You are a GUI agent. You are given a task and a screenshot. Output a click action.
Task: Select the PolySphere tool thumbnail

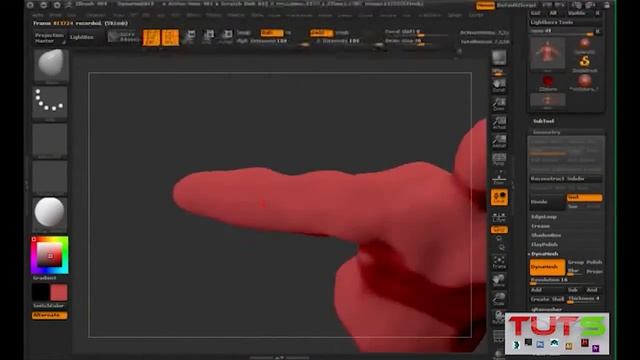tap(584, 82)
